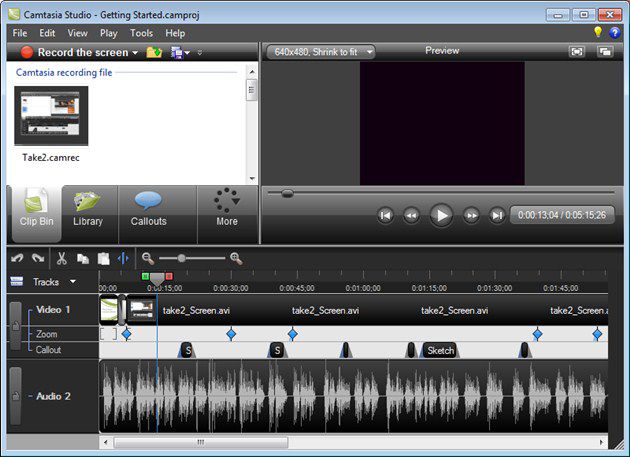The width and height of the screenshot is (630, 457).
Task: Click the blue help question mark icon
Action: click(615, 33)
